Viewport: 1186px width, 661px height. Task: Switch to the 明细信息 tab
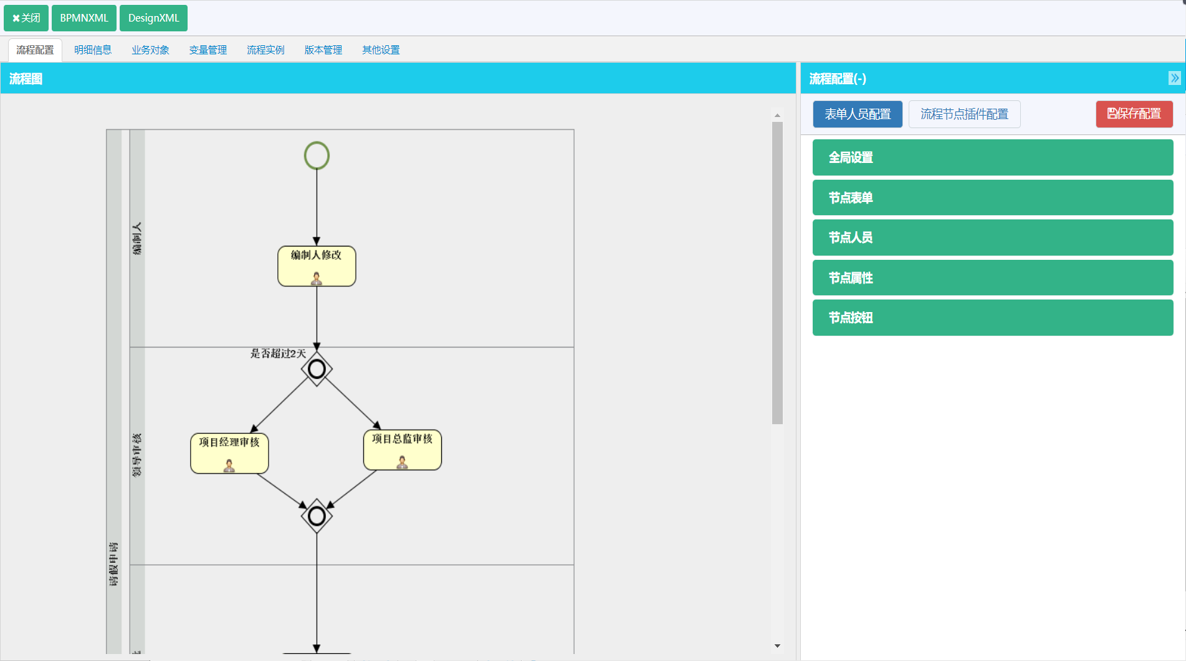93,50
